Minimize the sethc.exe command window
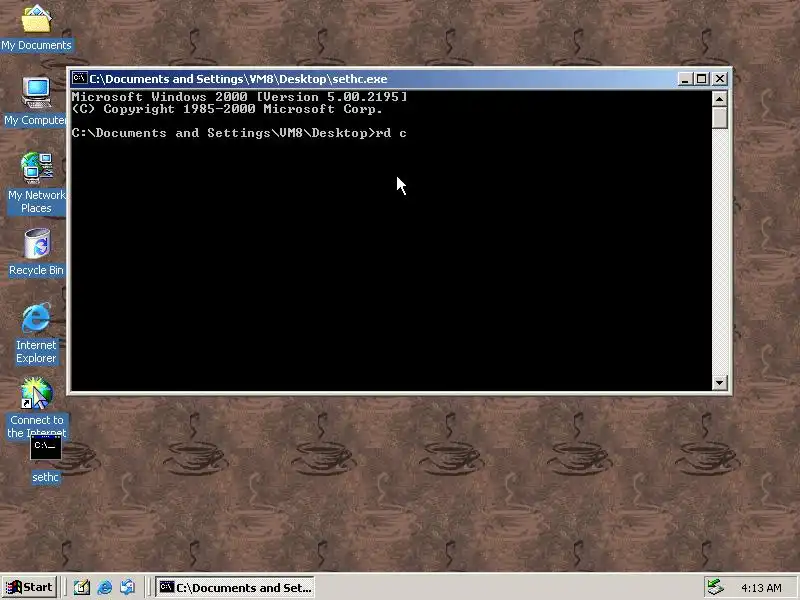The height and width of the screenshot is (600, 800). (685, 79)
